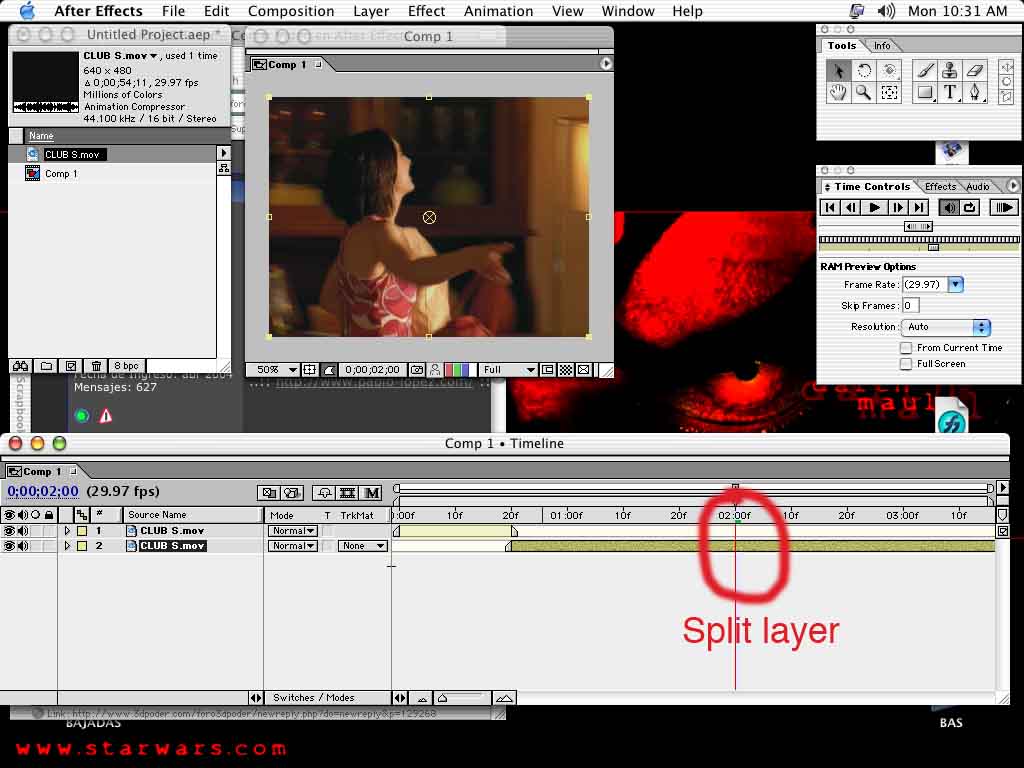Jump to first frame in Time Controls
The height and width of the screenshot is (768, 1024).
[830, 208]
